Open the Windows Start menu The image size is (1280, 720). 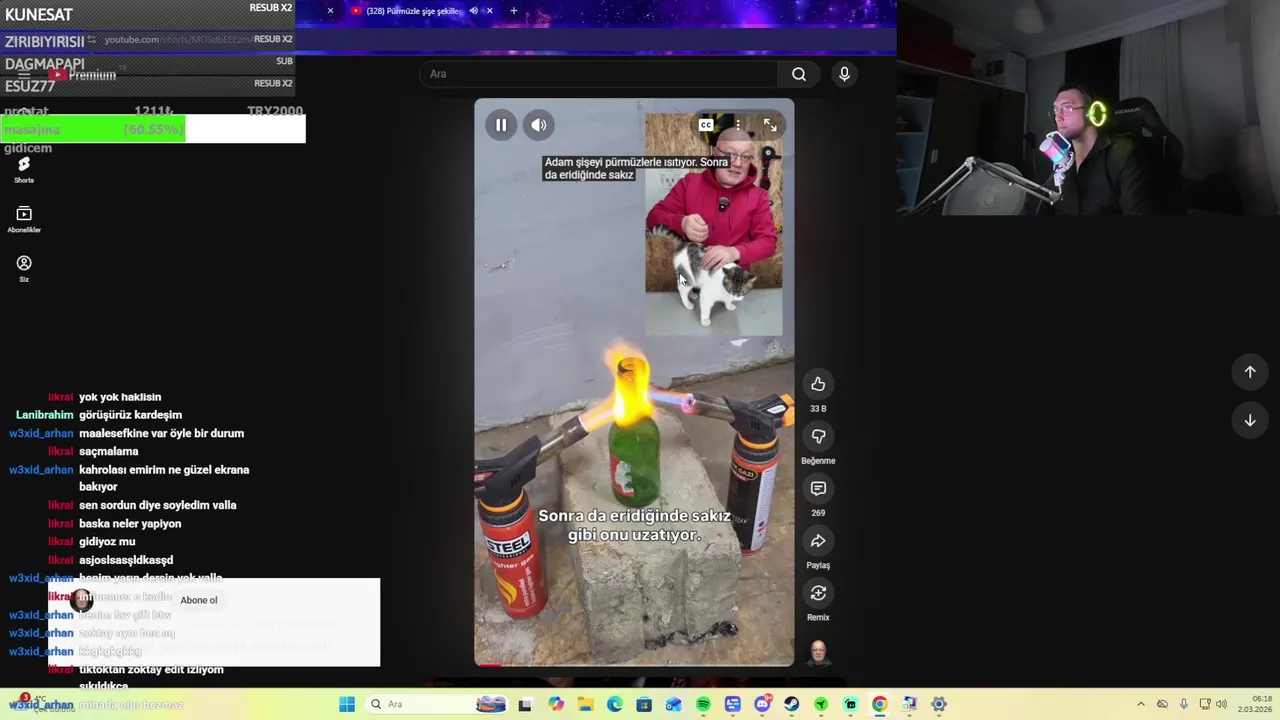coord(347,704)
